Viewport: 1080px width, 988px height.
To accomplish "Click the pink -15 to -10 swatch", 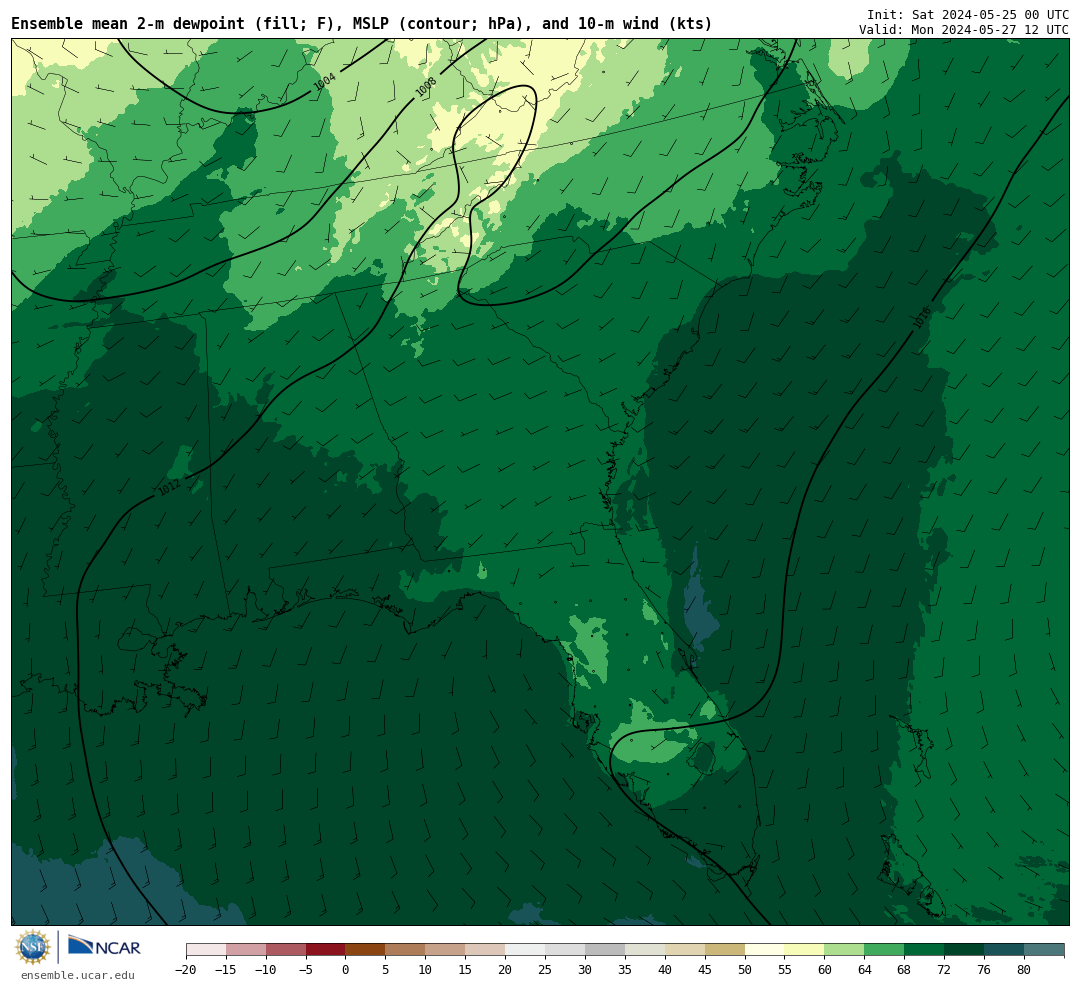I will coord(246,950).
